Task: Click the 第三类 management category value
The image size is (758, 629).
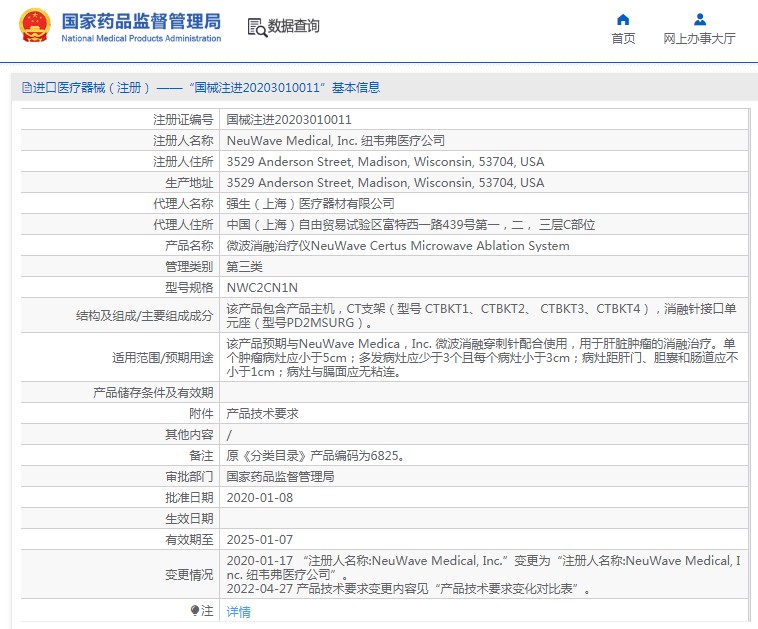Action: point(245,267)
